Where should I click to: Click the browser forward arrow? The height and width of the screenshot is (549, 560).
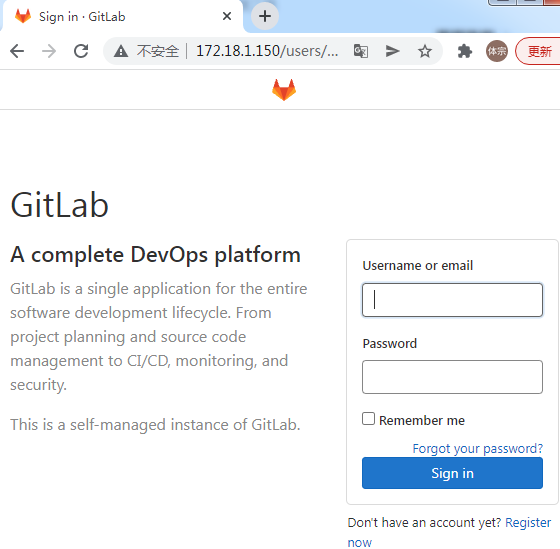[x=49, y=51]
